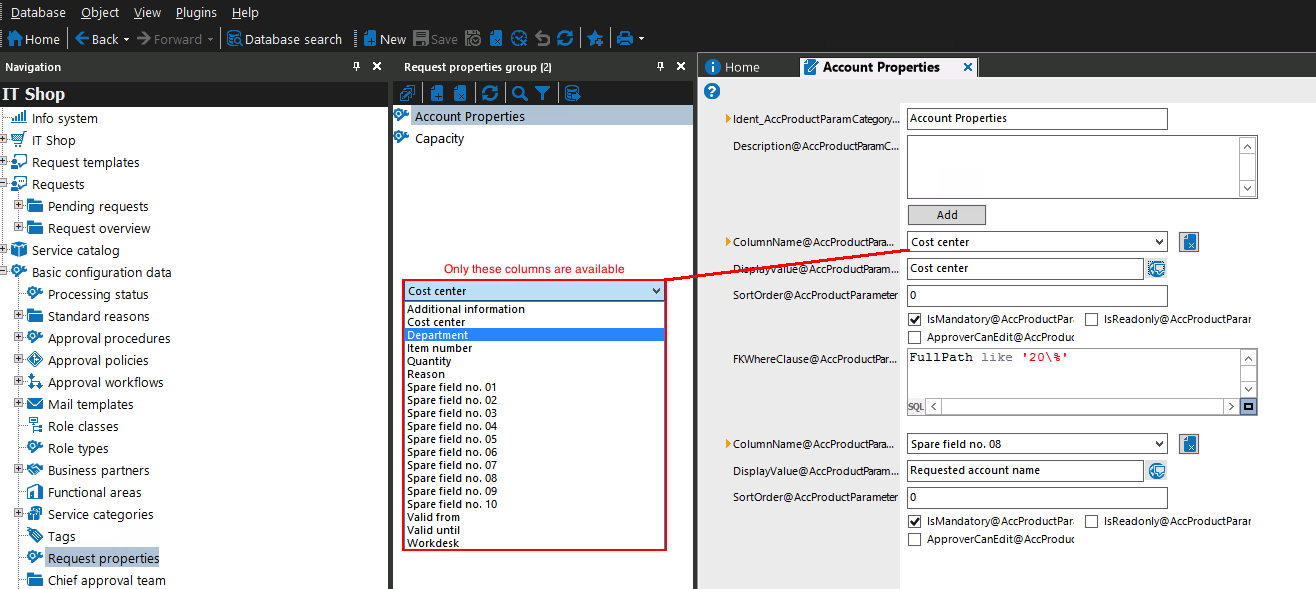Click the Add button below Description
The image size is (1316, 589).
coord(947,215)
